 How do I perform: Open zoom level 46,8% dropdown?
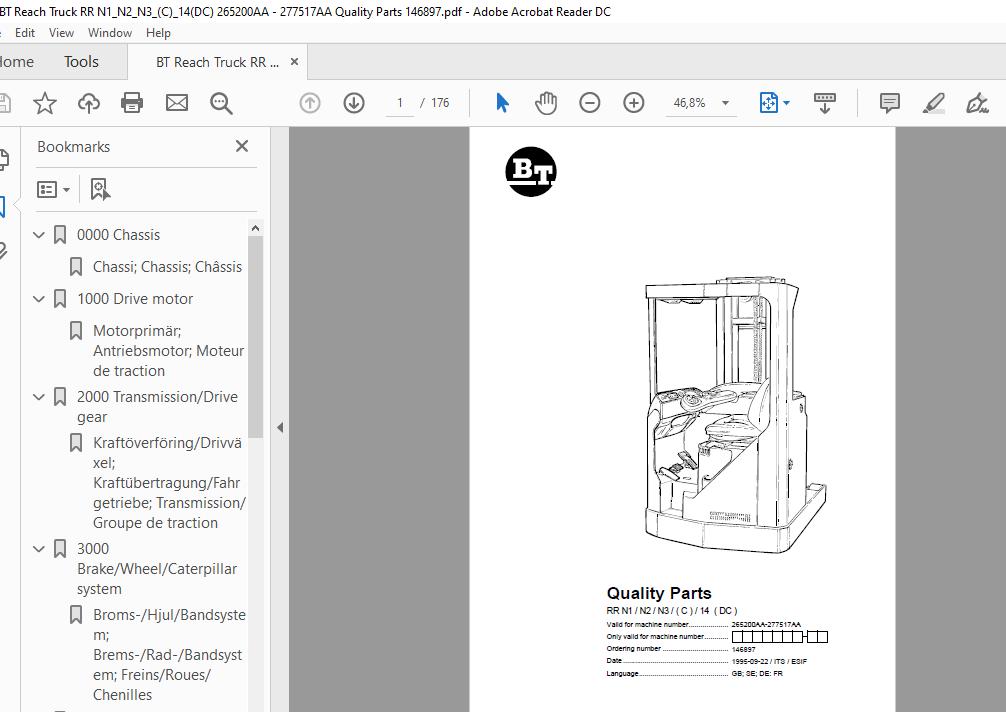point(725,103)
